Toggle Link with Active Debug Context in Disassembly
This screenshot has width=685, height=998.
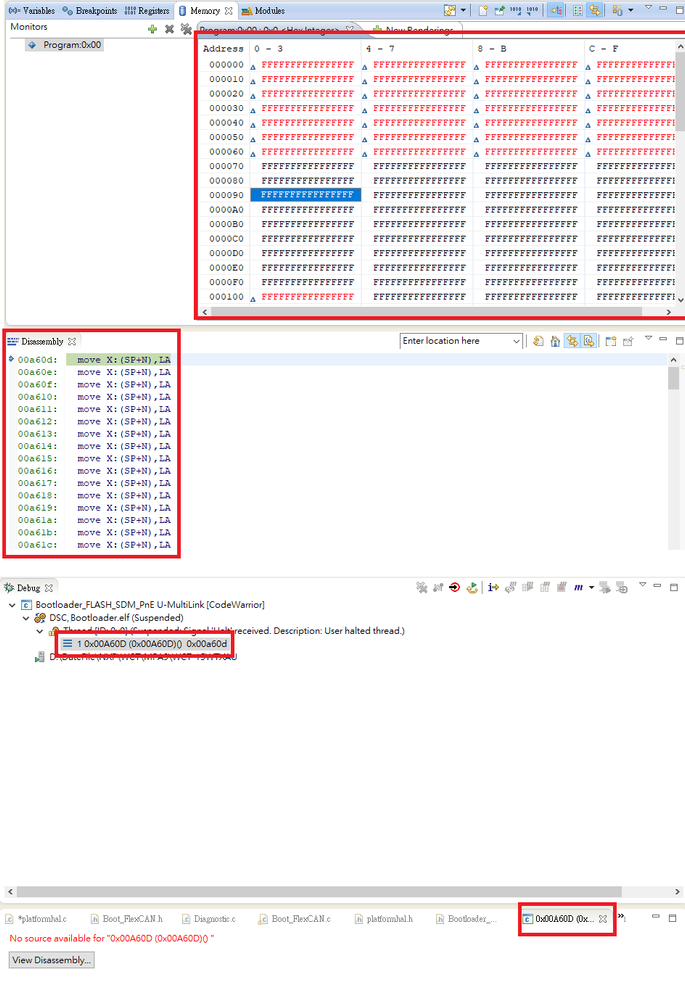tap(572, 341)
